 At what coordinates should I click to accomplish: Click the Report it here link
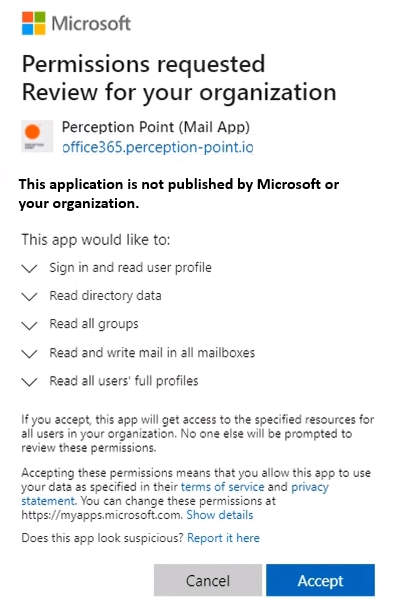coord(223,538)
